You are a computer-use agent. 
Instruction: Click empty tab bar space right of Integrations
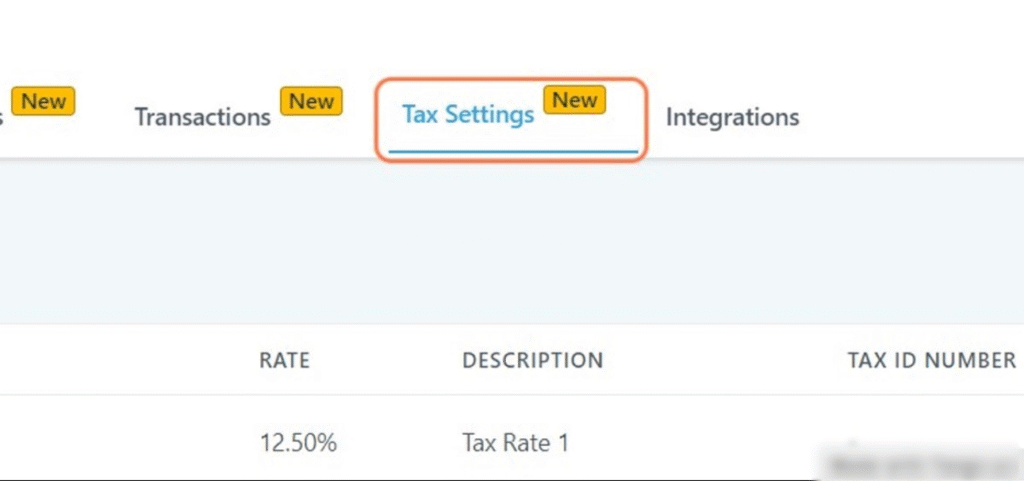click(x=910, y=117)
